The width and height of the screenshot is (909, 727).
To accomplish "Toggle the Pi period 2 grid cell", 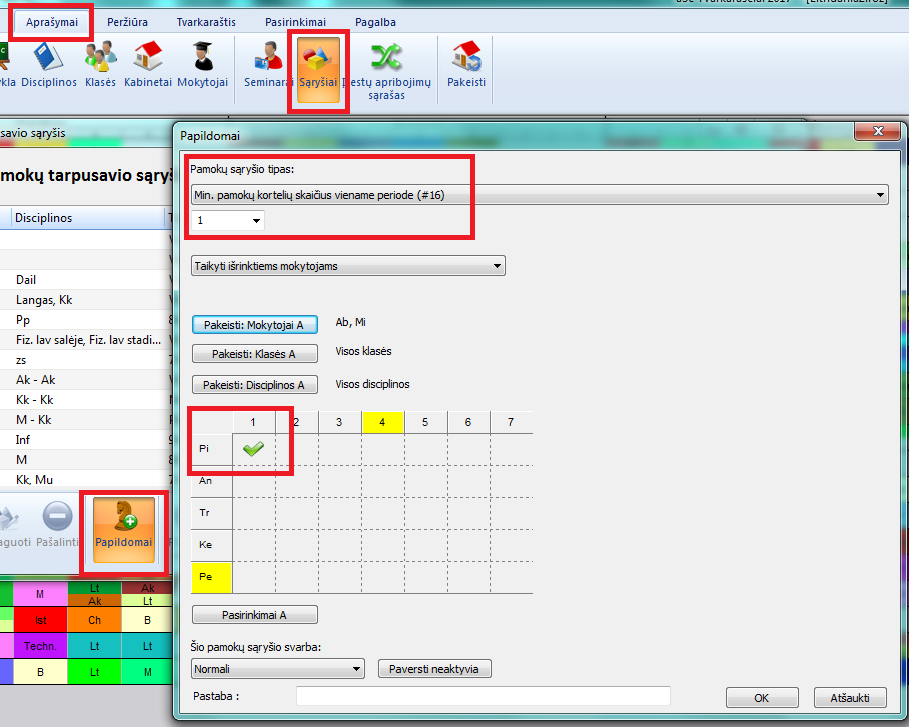I will [x=297, y=449].
